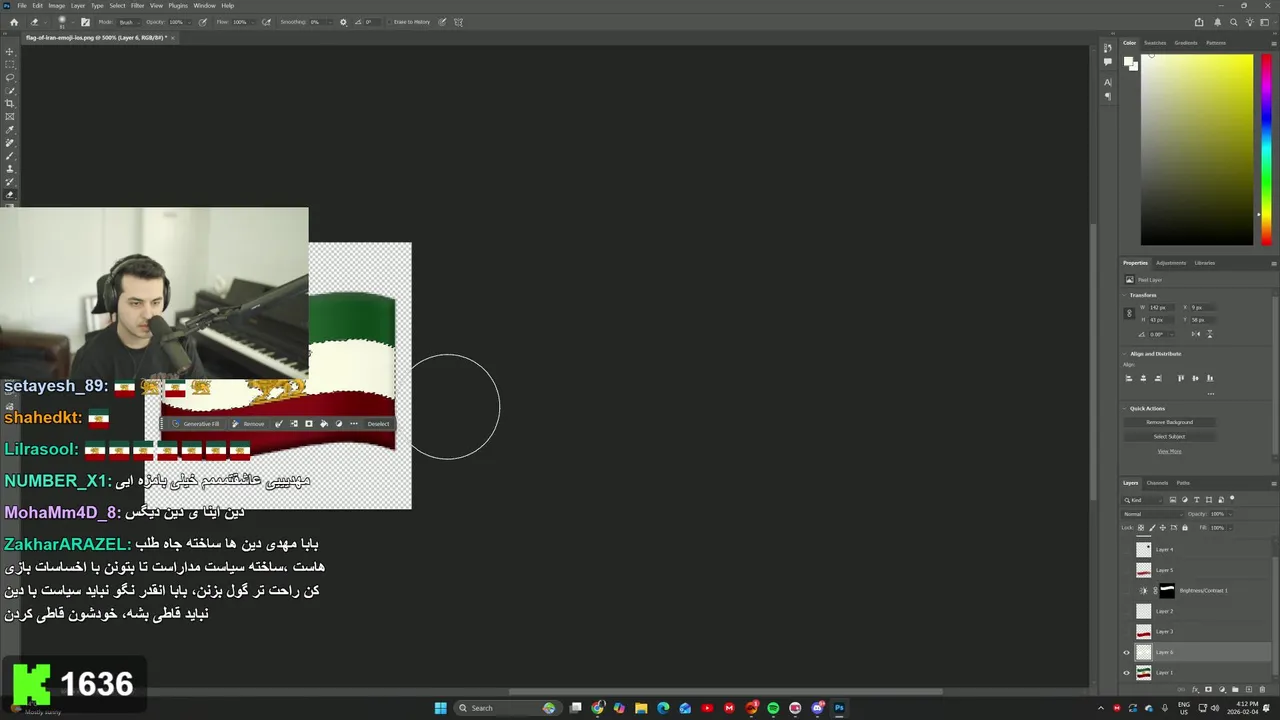
Task: Click the Delete layer trash icon
Action: pyautogui.click(x=1261, y=689)
